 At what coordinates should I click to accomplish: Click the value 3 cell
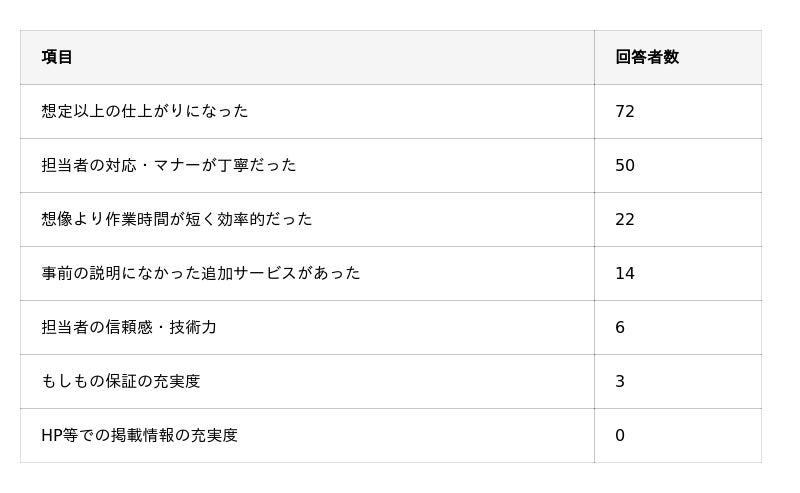click(x=620, y=381)
